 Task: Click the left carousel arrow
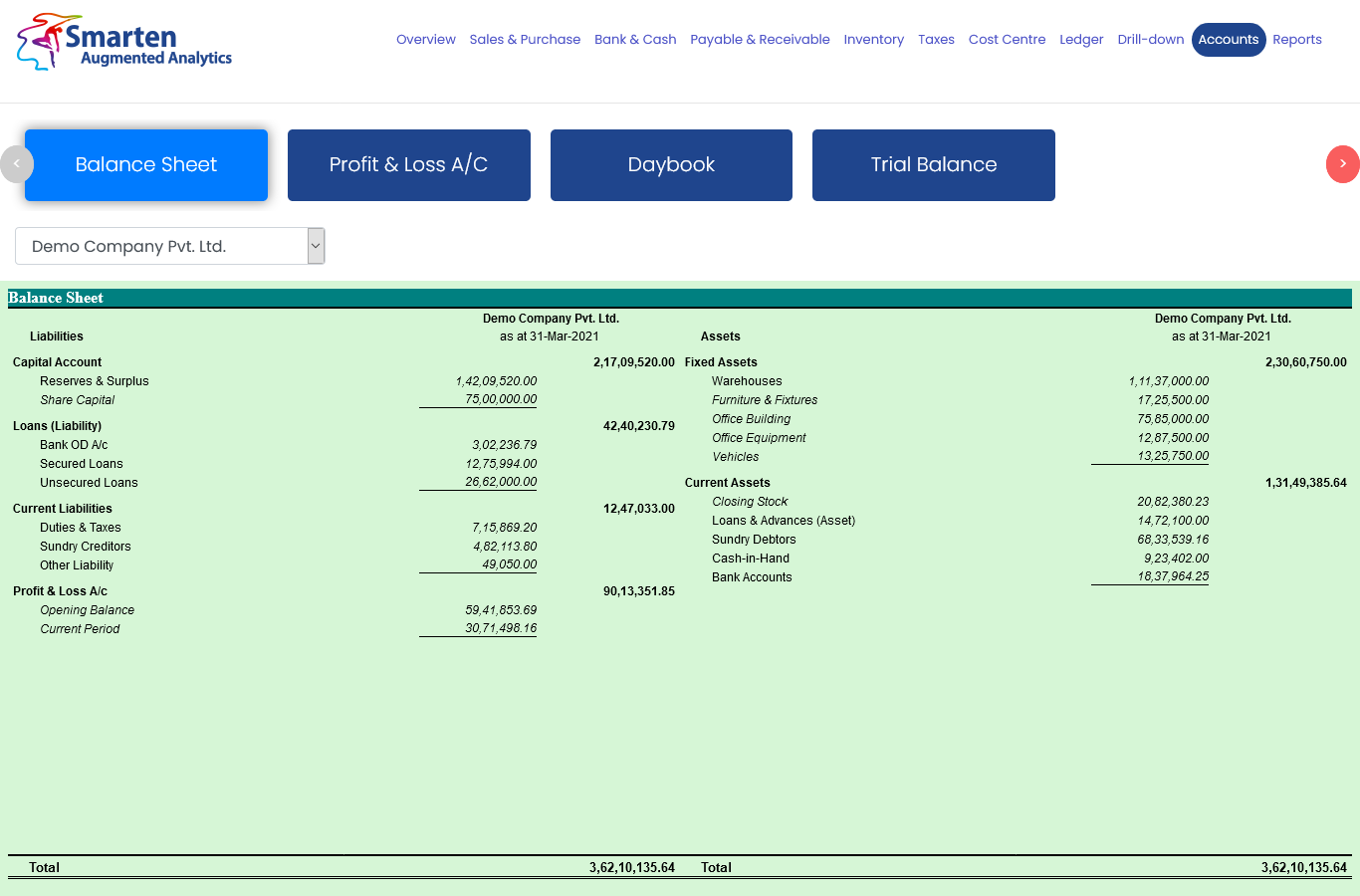point(17,164)
